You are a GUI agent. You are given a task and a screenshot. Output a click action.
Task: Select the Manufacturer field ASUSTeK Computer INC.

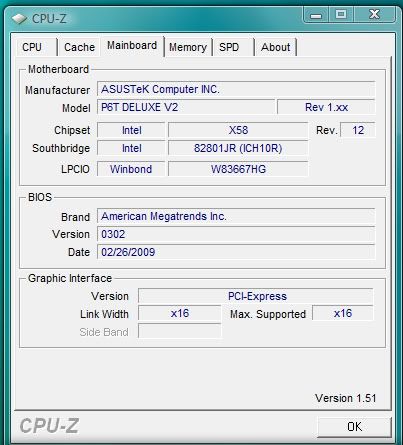pos(236,89)
